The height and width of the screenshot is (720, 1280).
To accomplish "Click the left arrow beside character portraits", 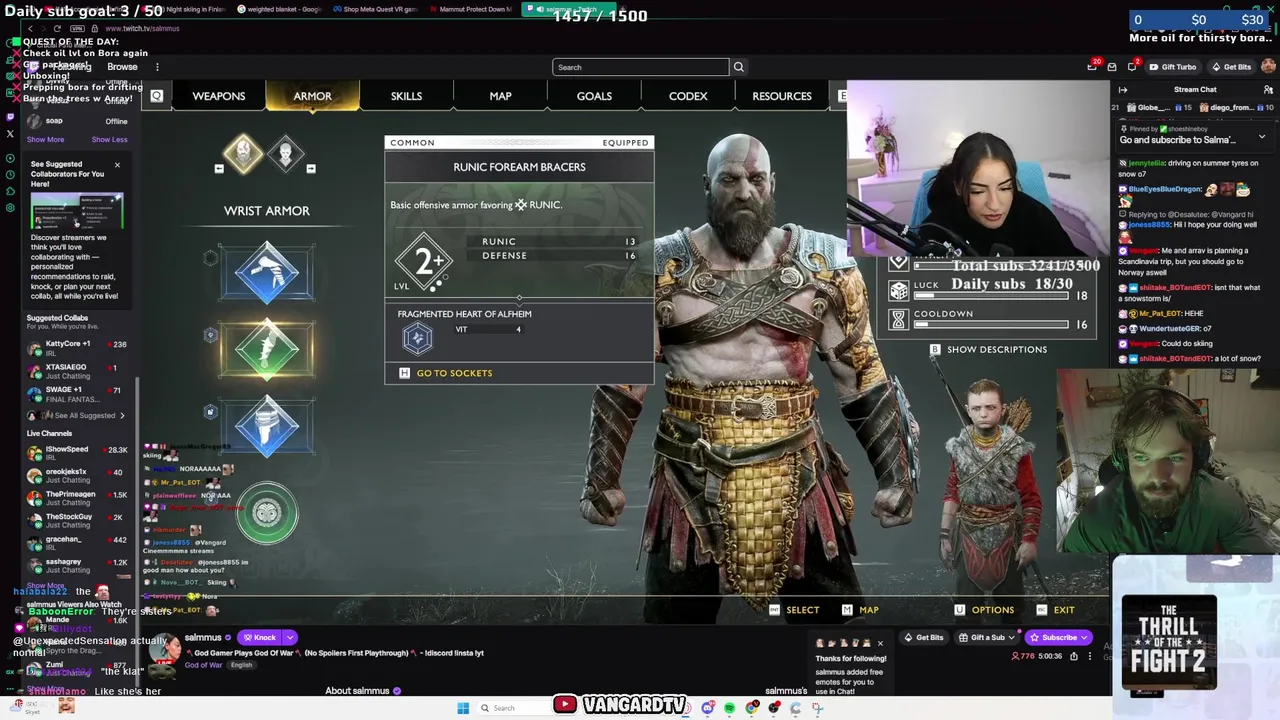I will [x=219, y=168].
